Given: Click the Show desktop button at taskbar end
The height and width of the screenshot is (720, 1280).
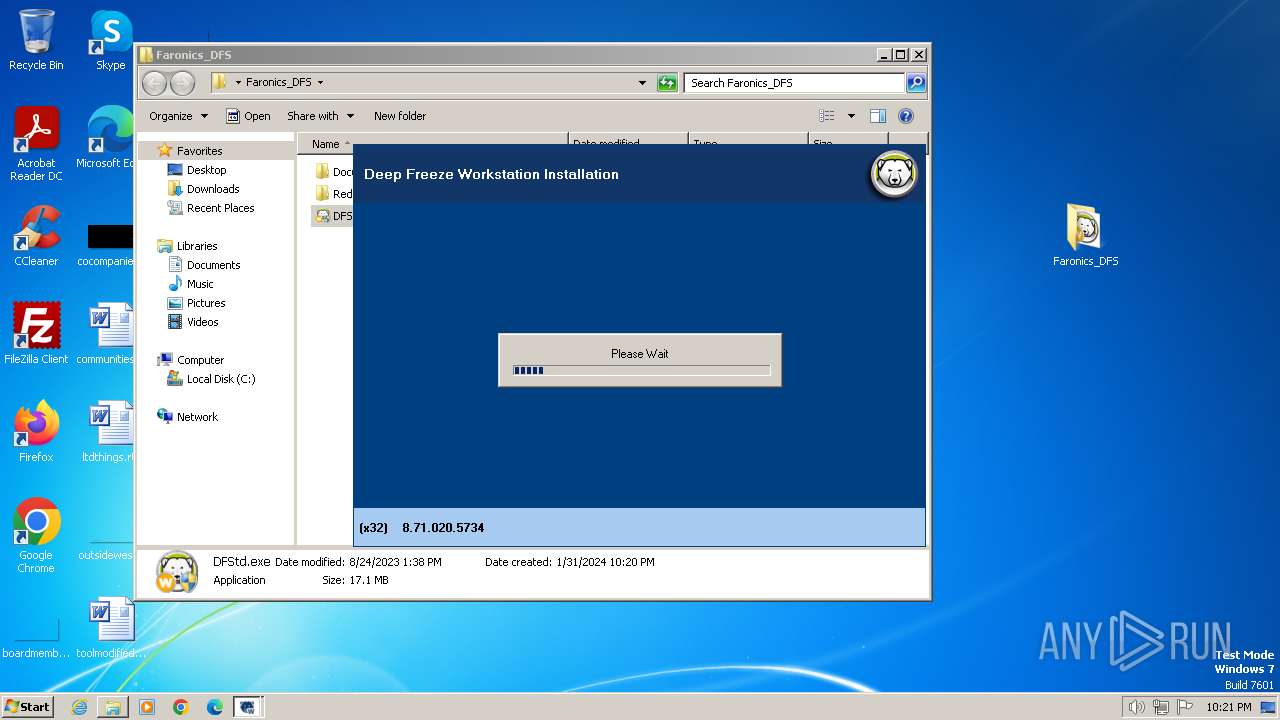Looking at the screenshot, I should click(1269, 707).
